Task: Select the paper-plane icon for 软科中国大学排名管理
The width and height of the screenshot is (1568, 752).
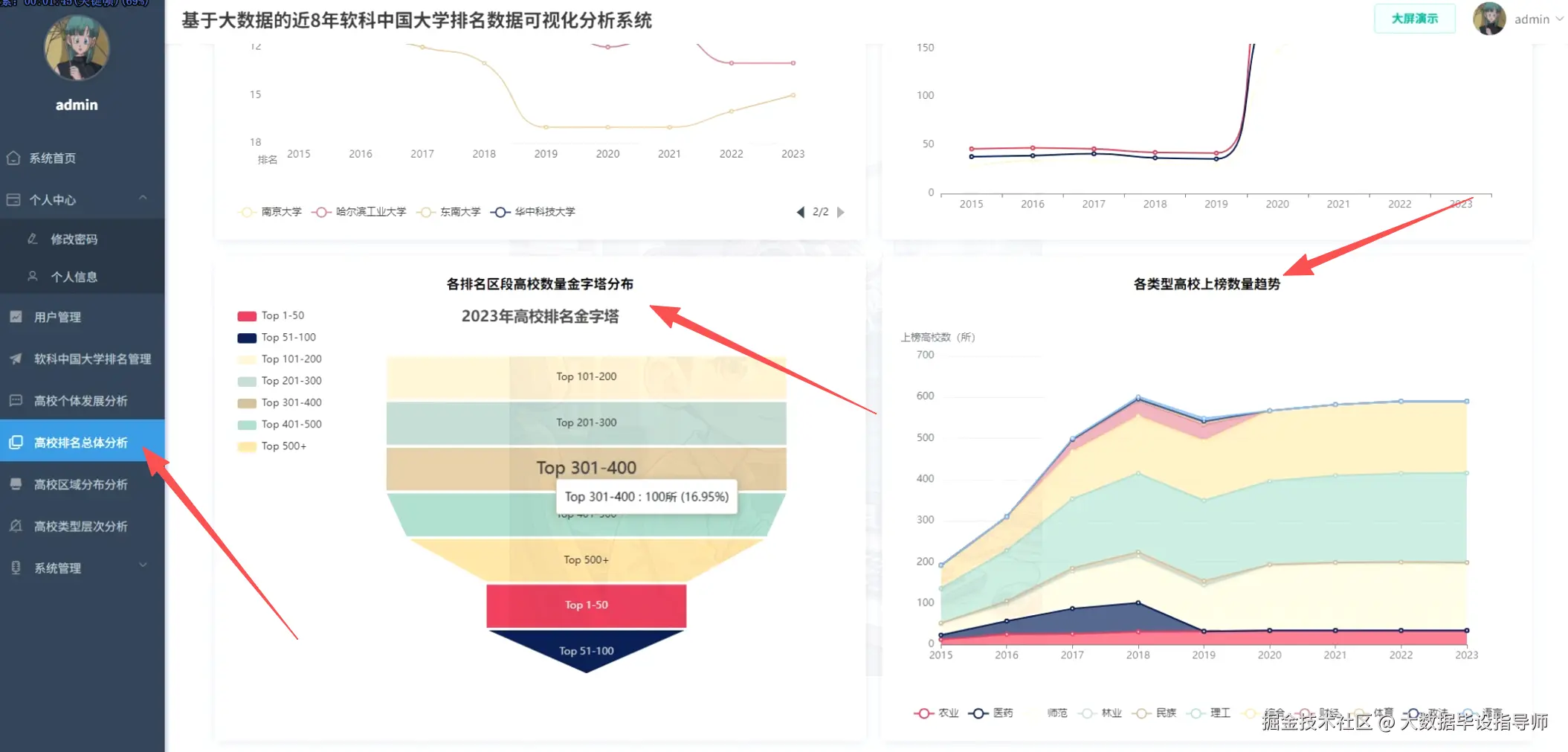Action: tap(16, 359)
